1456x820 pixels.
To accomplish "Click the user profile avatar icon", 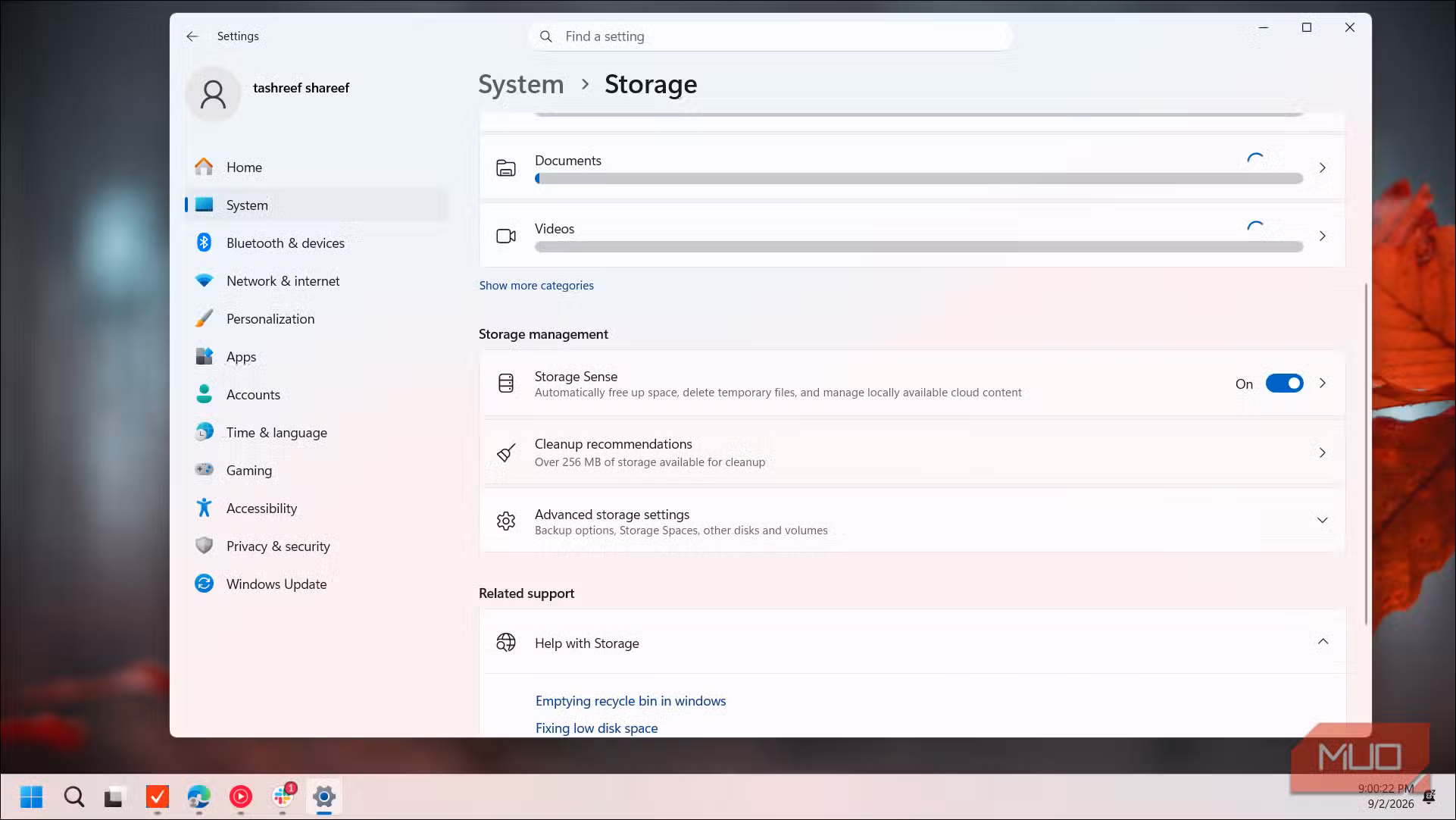I will (214, 94).
